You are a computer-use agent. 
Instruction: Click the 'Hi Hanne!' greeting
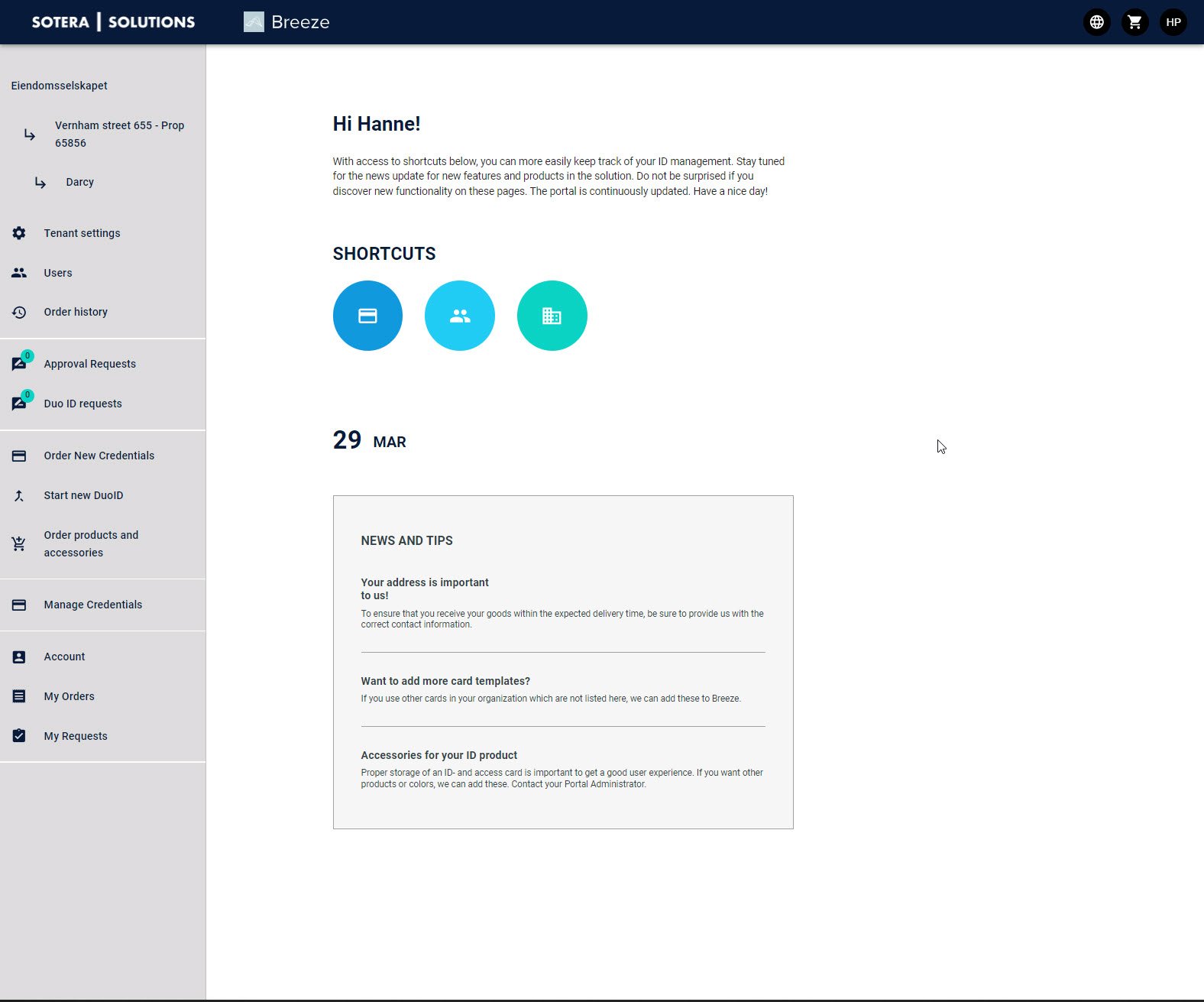tap(377, 124)
